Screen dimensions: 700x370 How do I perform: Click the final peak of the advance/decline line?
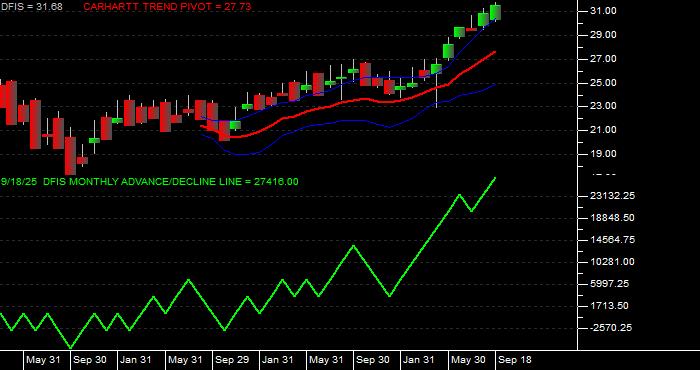point(495,178)
